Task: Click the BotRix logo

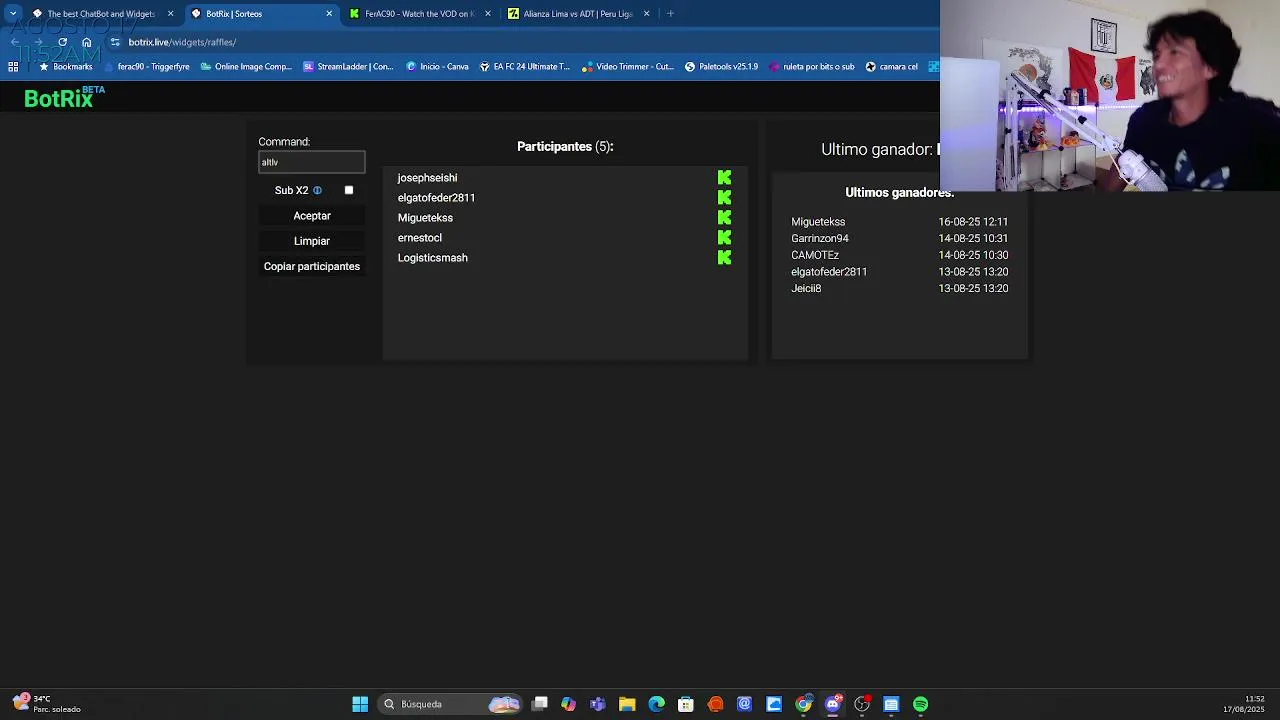Action: [64, 97]
